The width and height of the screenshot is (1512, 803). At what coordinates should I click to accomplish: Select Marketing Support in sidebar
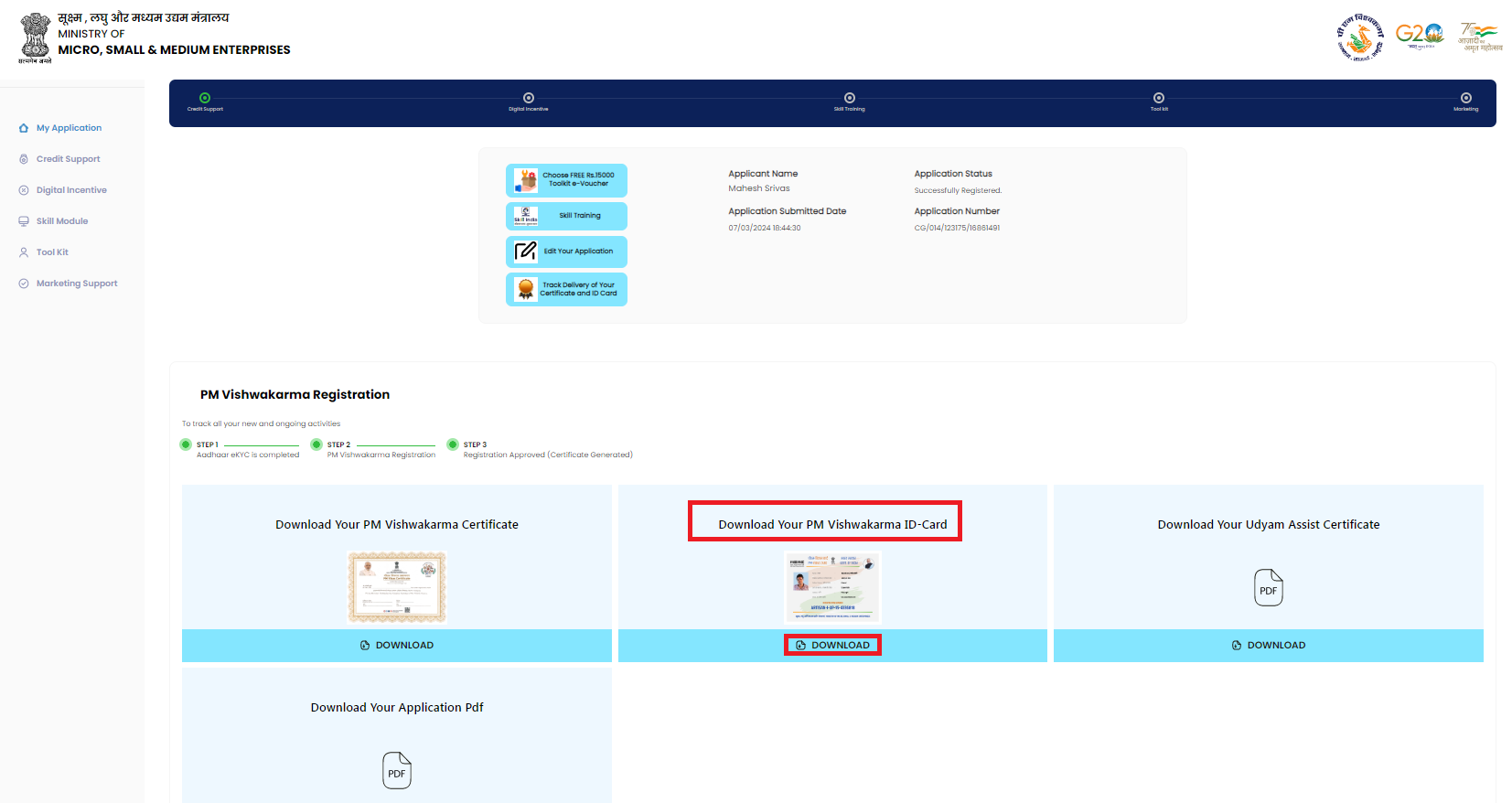point(77,284)
